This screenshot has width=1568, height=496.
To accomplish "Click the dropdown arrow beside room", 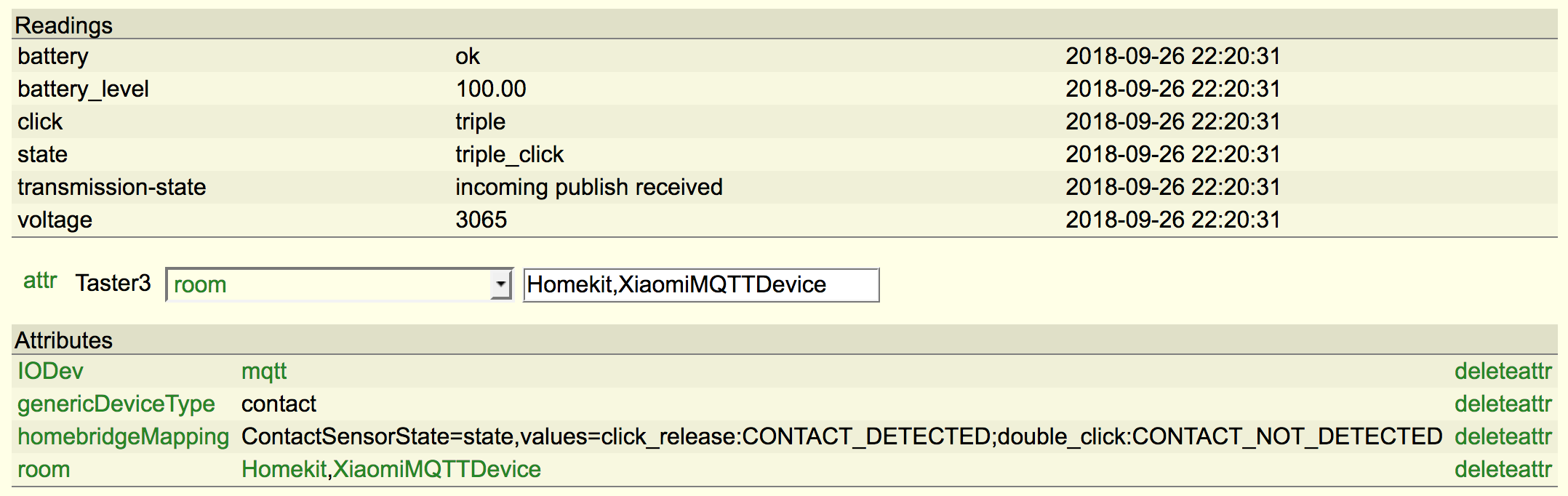I will pos(500,284).
